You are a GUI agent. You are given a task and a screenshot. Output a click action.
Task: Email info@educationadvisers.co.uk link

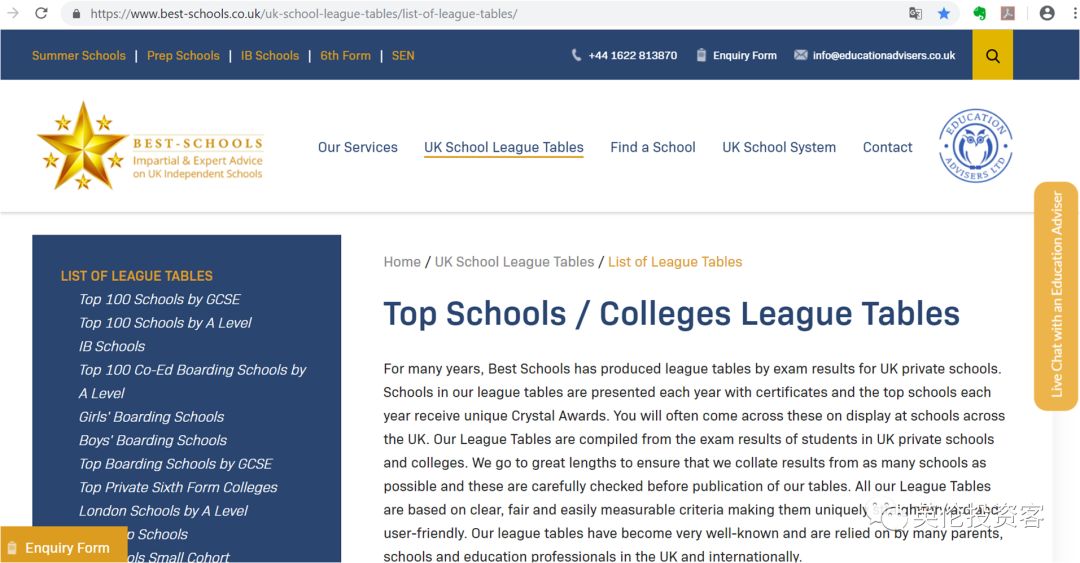pyautogui.click(x=884, y=55)
